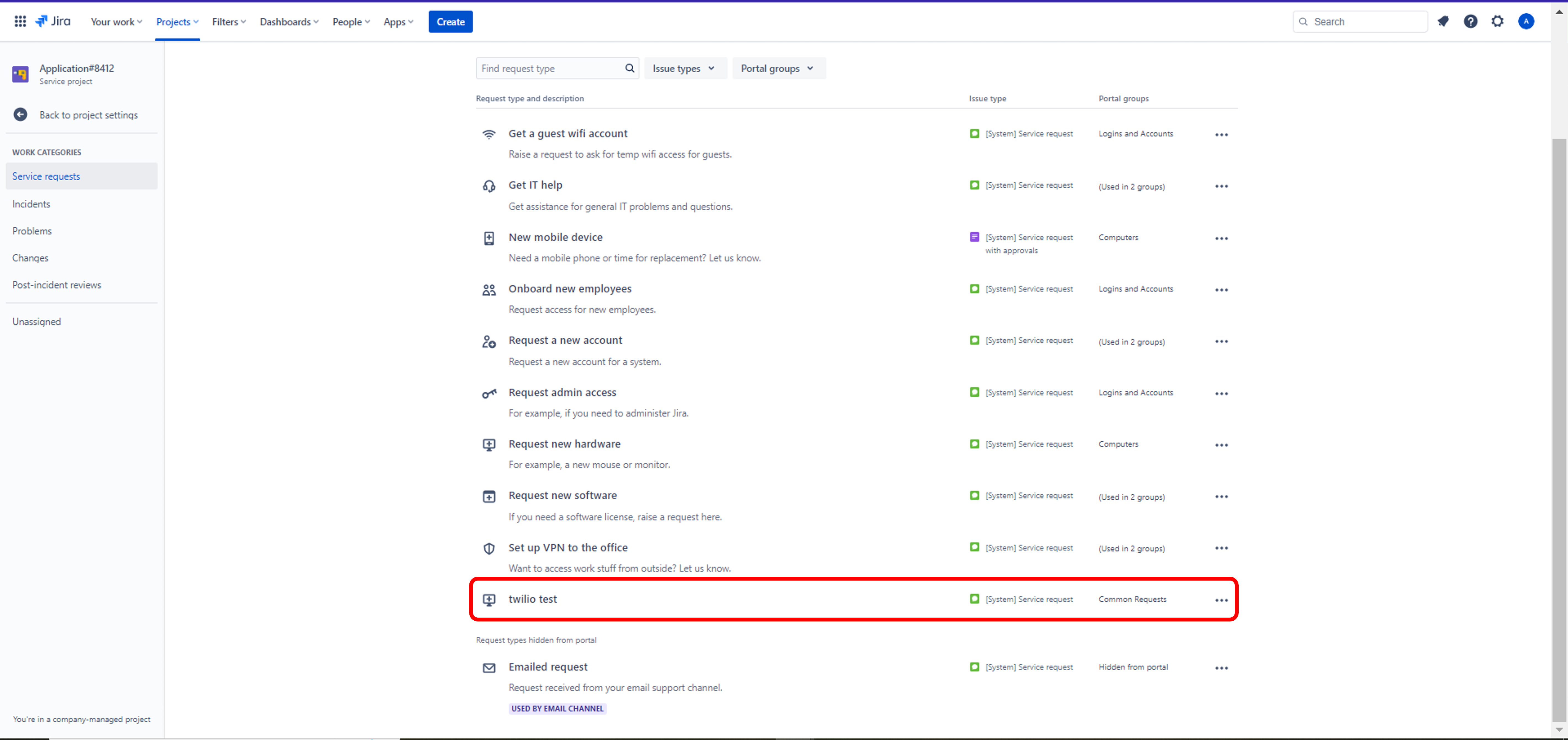Click the Find request type field
The height and width of the screenshot is (740, 1568).
point(548,68)
